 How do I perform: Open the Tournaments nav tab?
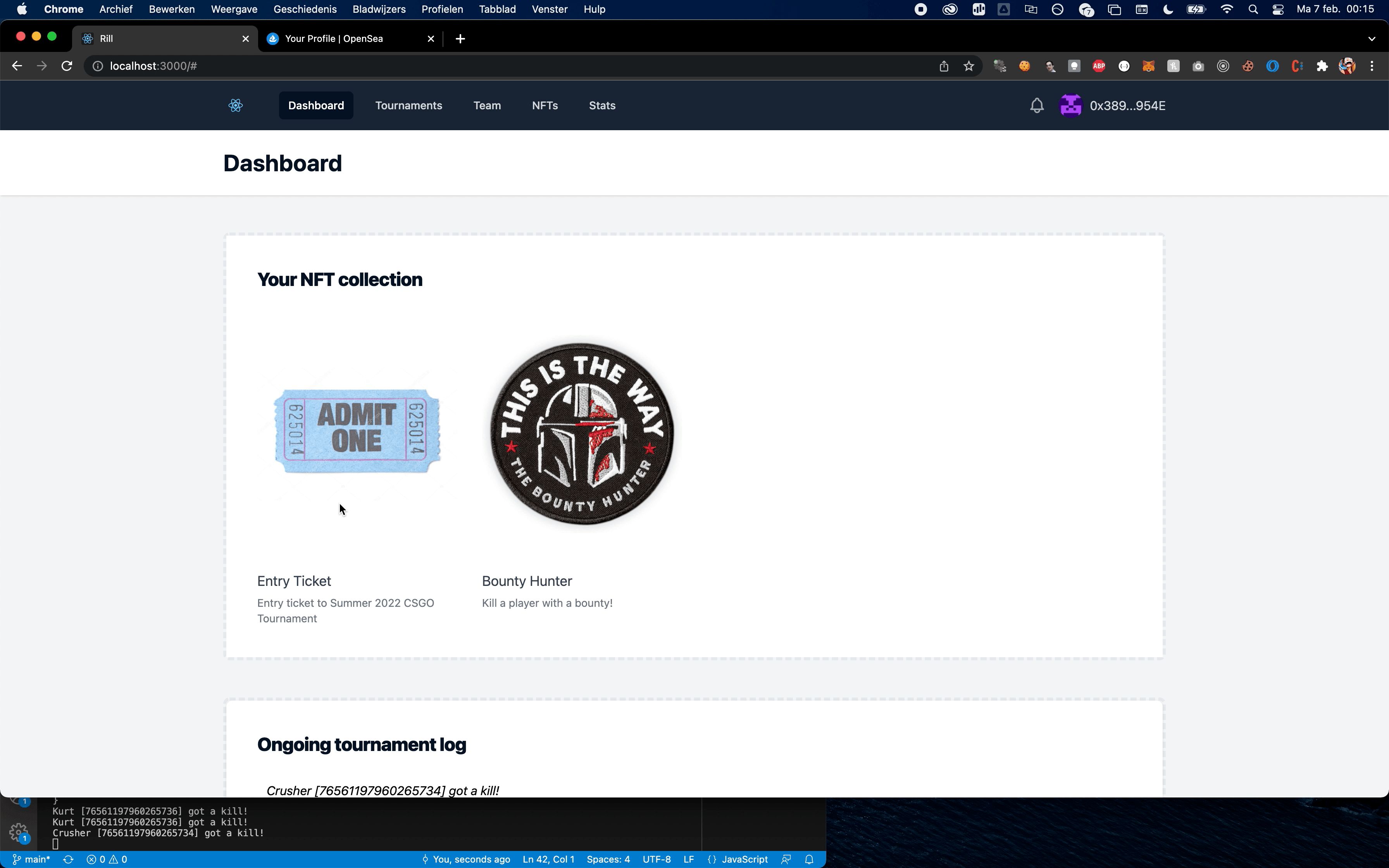click(408, 106)
